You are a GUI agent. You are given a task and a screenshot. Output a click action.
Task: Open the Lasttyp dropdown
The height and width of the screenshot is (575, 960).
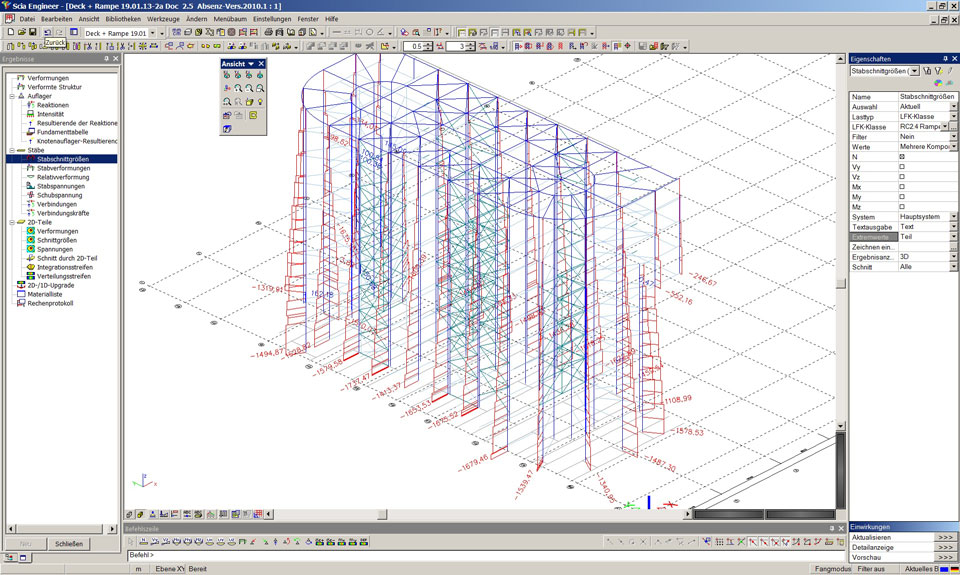[x=953, y=117]
